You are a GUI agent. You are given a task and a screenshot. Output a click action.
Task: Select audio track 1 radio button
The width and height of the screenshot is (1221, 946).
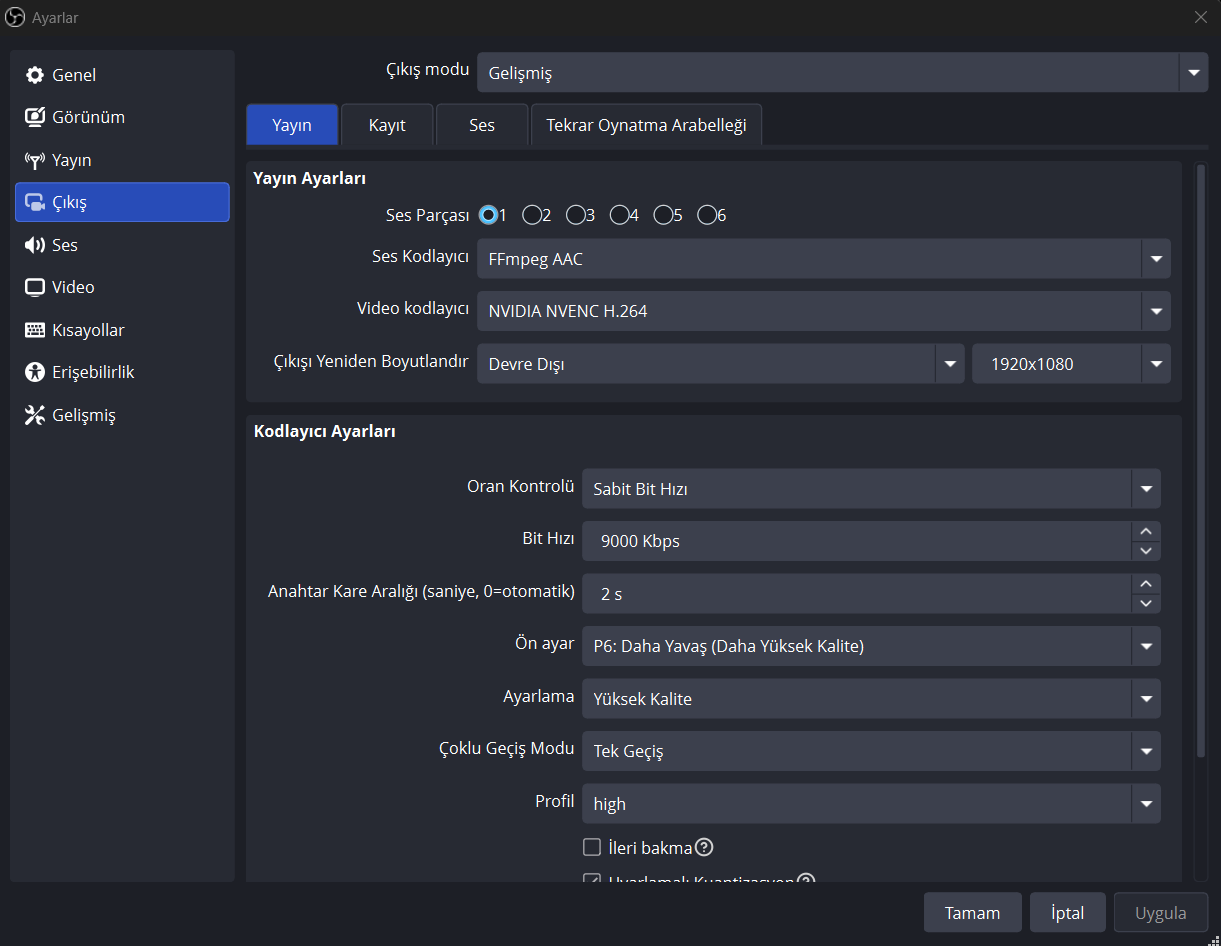489,215
